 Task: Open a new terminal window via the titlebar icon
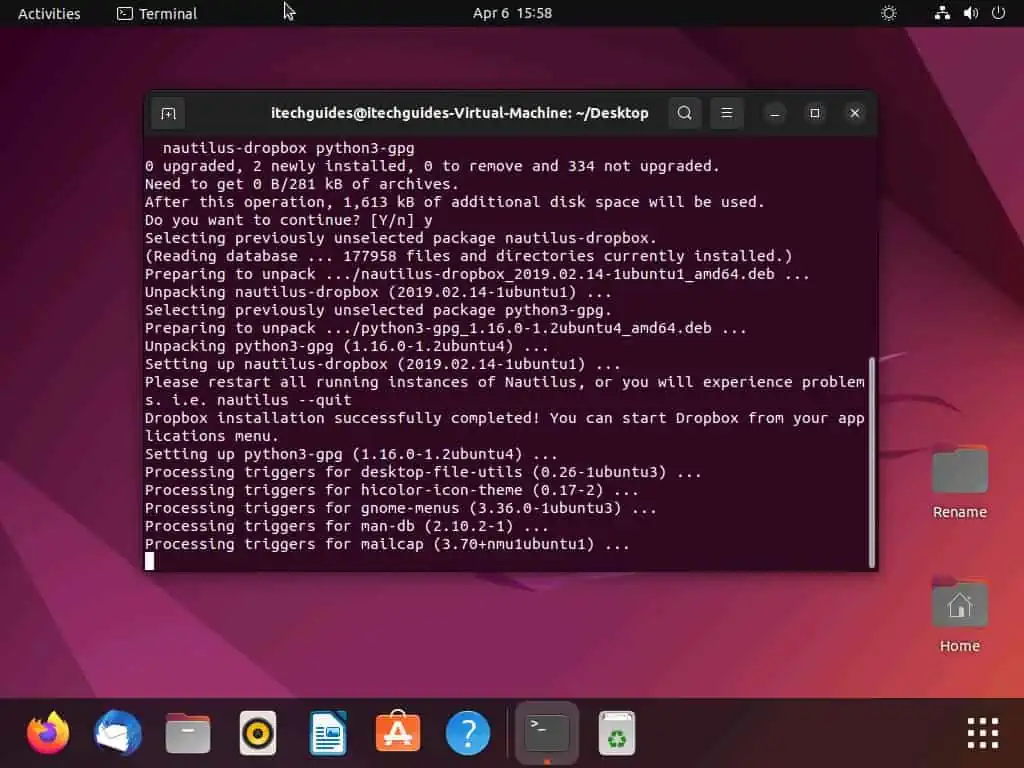pyautogui.click(x=168, y=113)
